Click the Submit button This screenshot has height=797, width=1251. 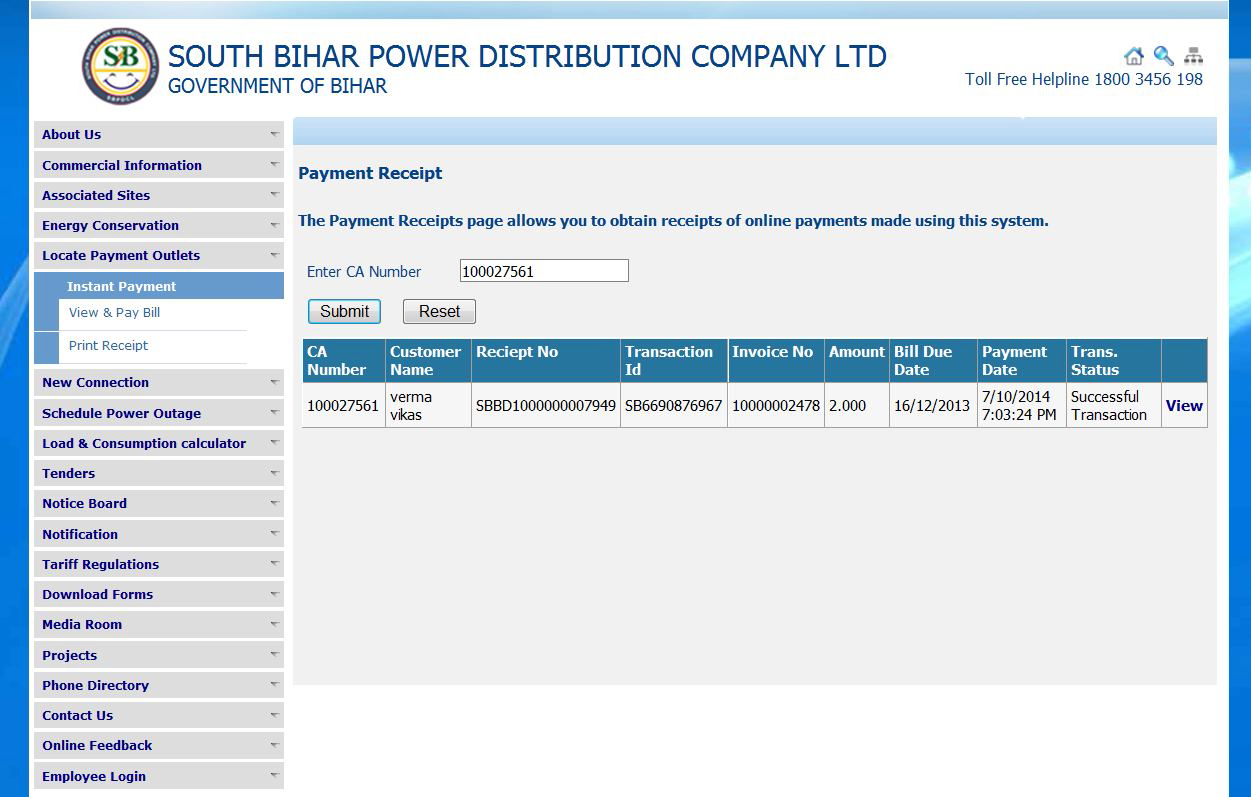(x=344, y=311)
